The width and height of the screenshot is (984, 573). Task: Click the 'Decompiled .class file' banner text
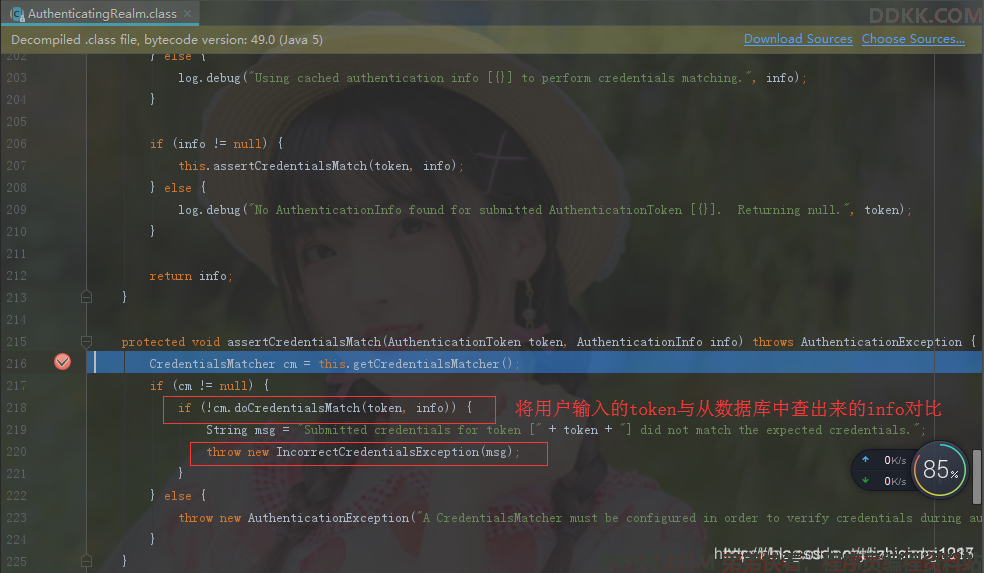point(167,40)
